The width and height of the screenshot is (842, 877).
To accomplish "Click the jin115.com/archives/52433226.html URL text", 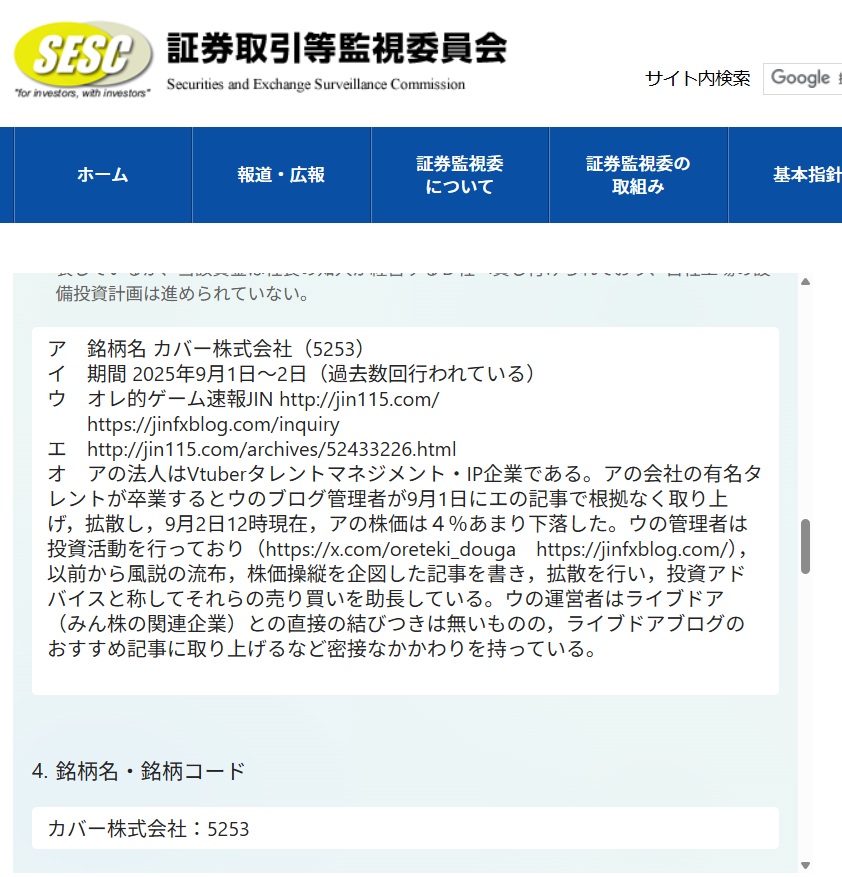I will (271, 449).
